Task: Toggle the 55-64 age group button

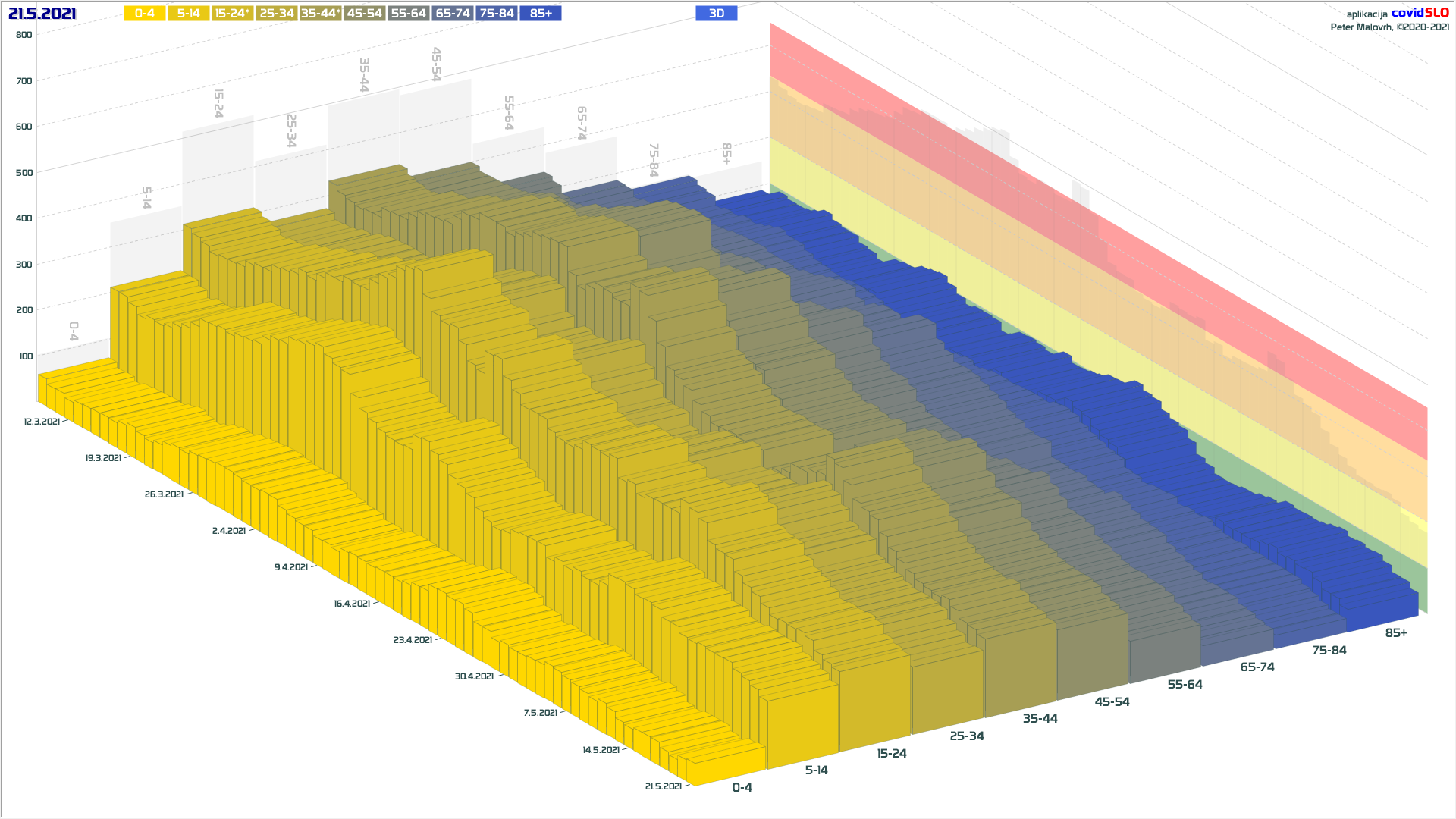Action: click(408, 14)
